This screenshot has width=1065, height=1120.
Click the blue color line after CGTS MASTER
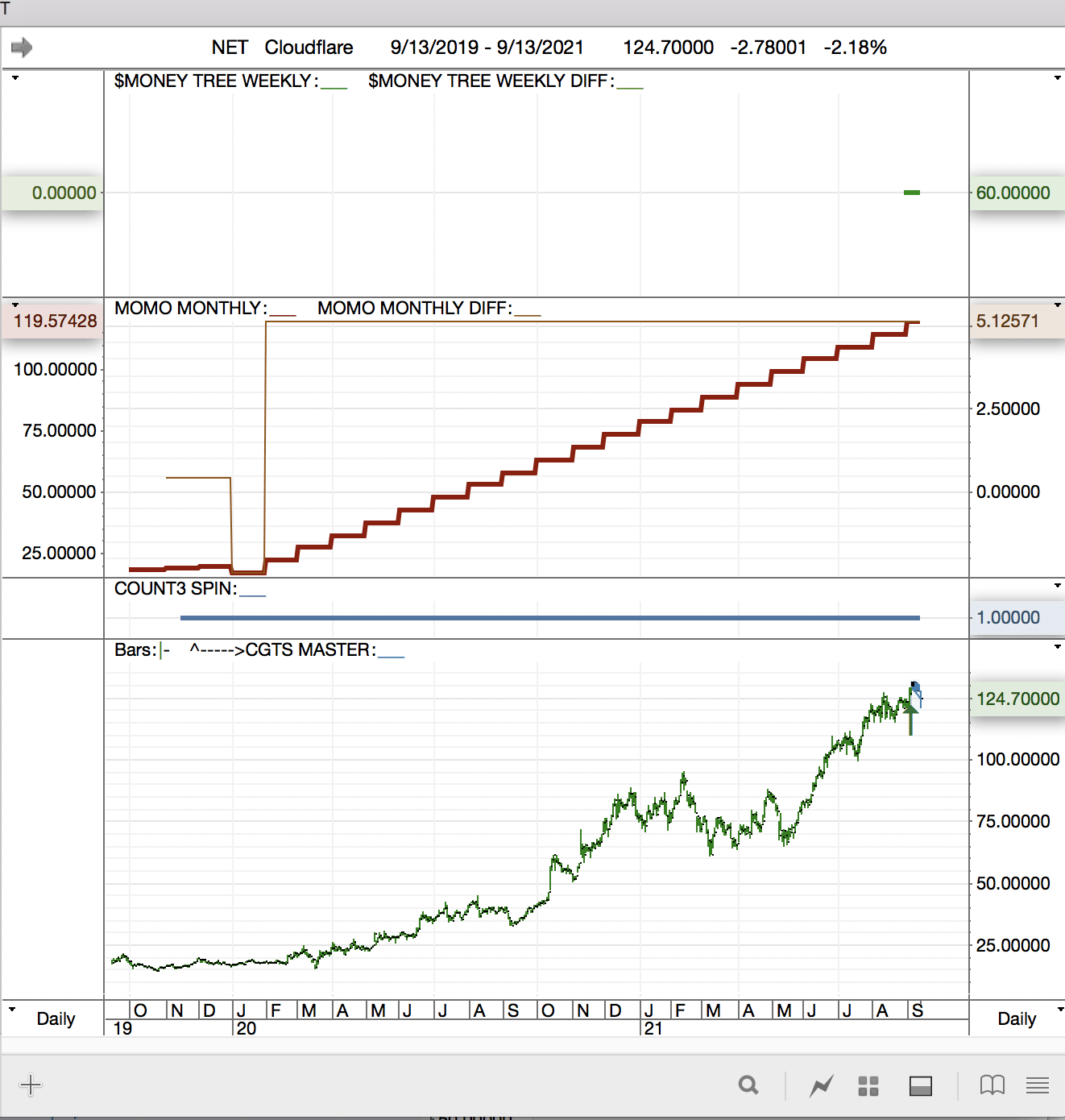[x=391, y=657]
